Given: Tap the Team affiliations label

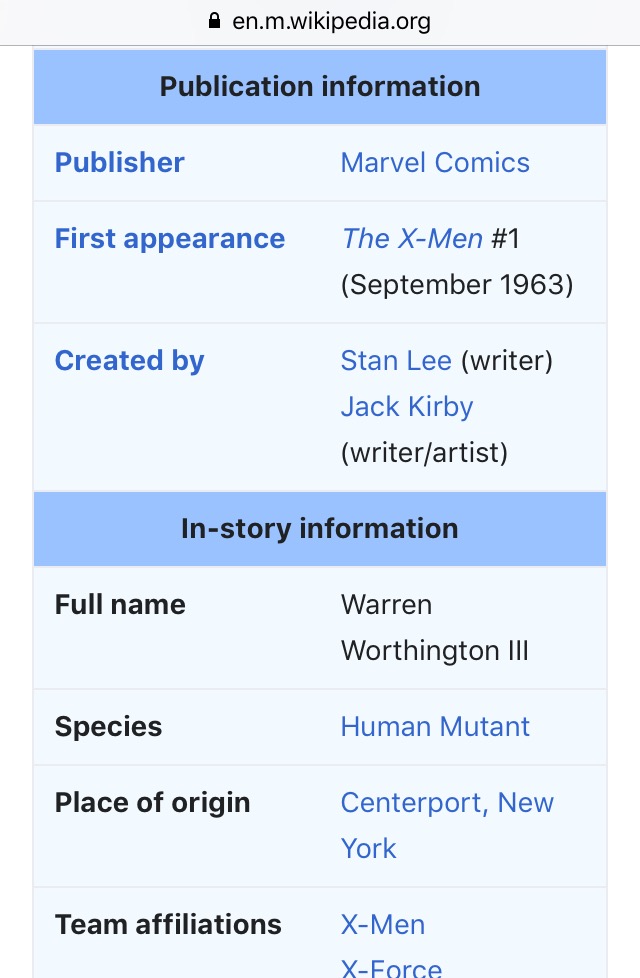Looking at the screenshot, I should (168, 925).
